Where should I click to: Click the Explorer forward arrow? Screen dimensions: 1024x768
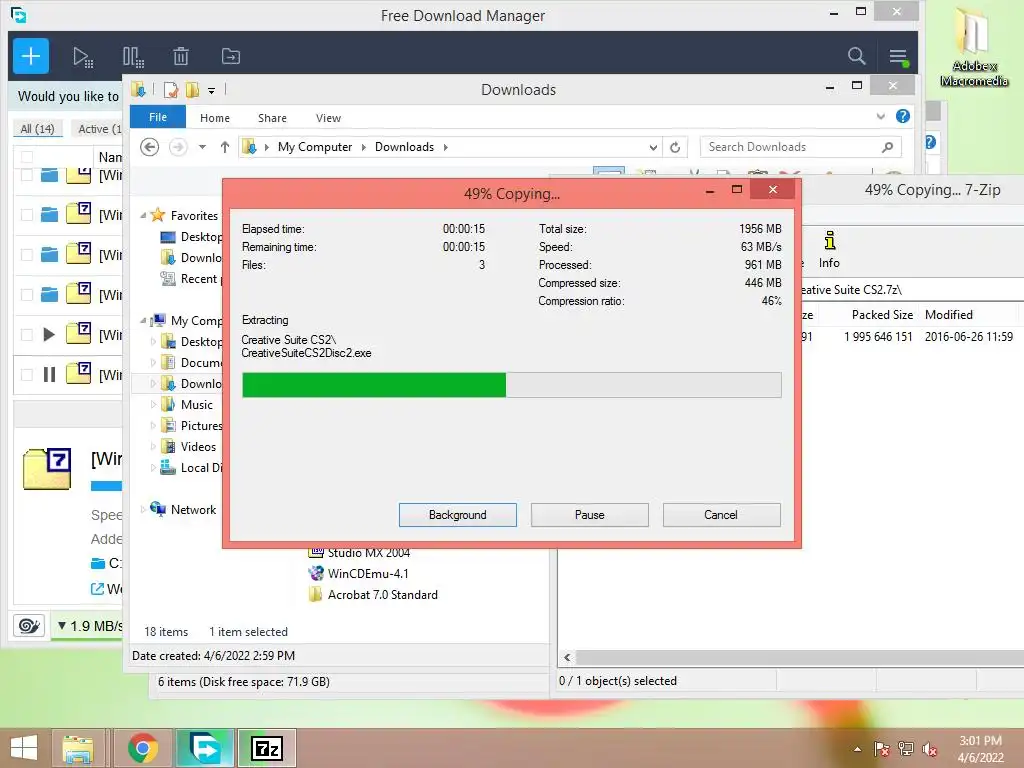tap(178, 147)
